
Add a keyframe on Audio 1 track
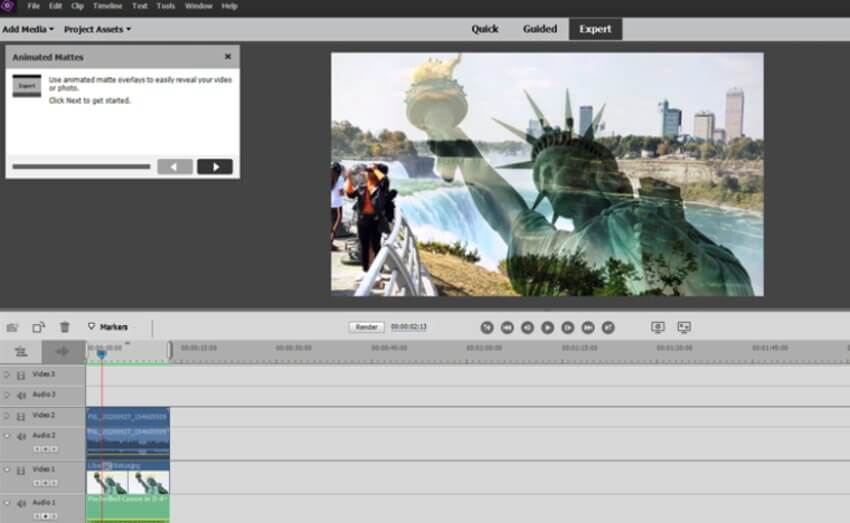pyautogui.click(x=46, y=516)
